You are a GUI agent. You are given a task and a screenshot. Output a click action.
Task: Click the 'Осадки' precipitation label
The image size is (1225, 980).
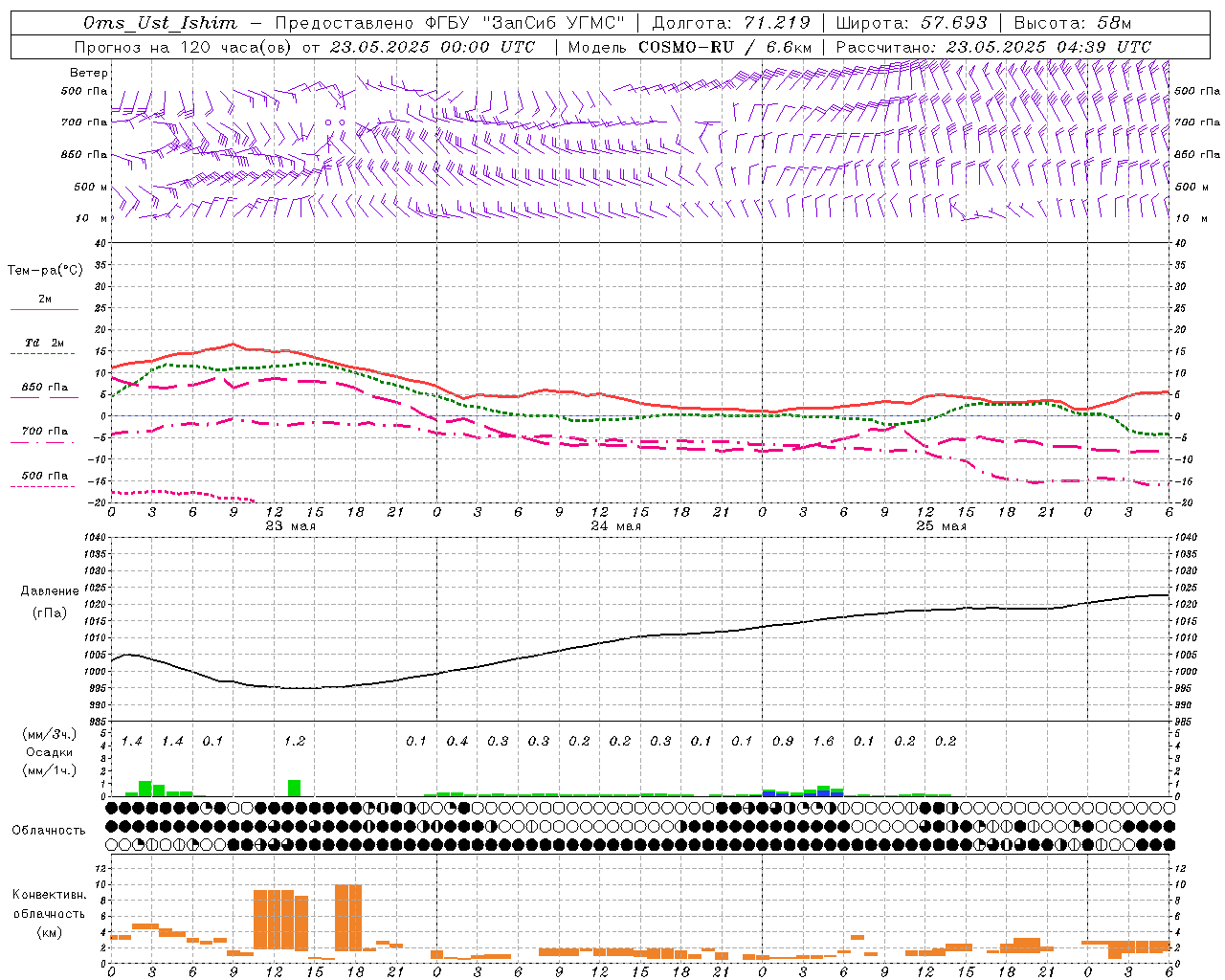(x=49, y=752)
